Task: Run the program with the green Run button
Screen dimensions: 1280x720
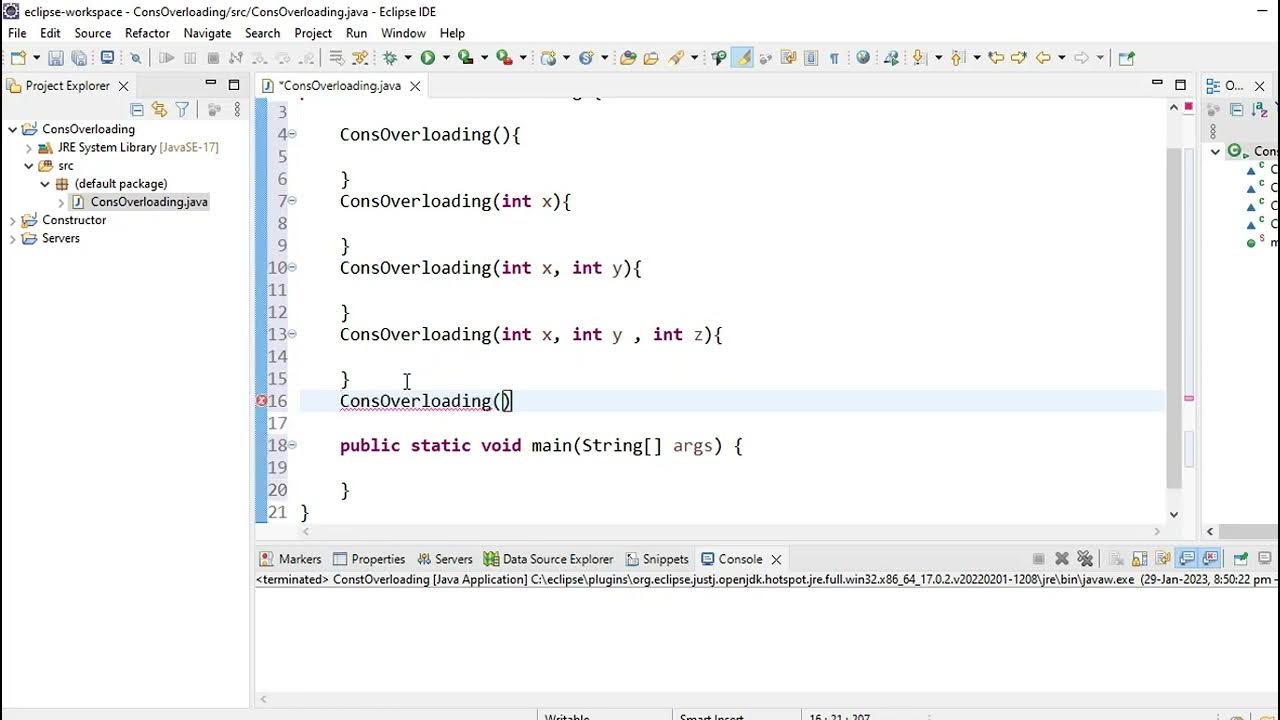Action: (x=427, y=58)
